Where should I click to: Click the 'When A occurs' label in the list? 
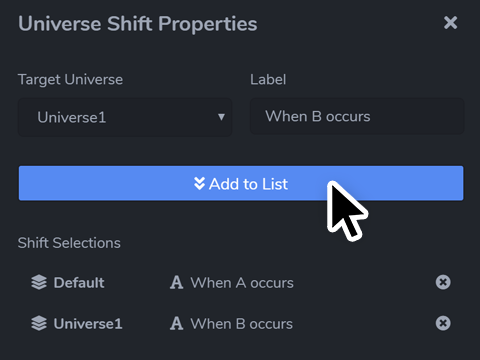[x=242, y=283]
